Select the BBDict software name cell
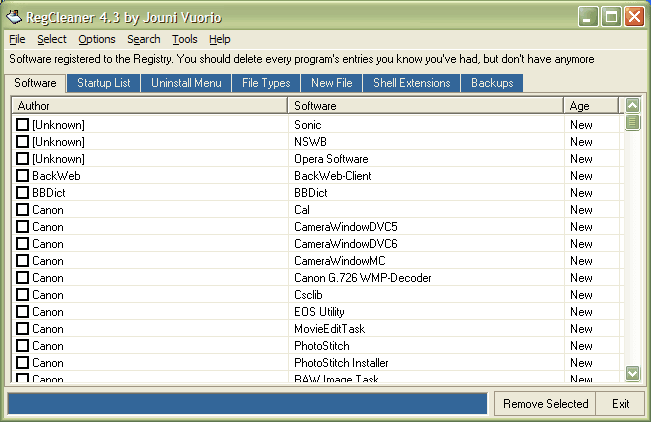 (311, 193)
